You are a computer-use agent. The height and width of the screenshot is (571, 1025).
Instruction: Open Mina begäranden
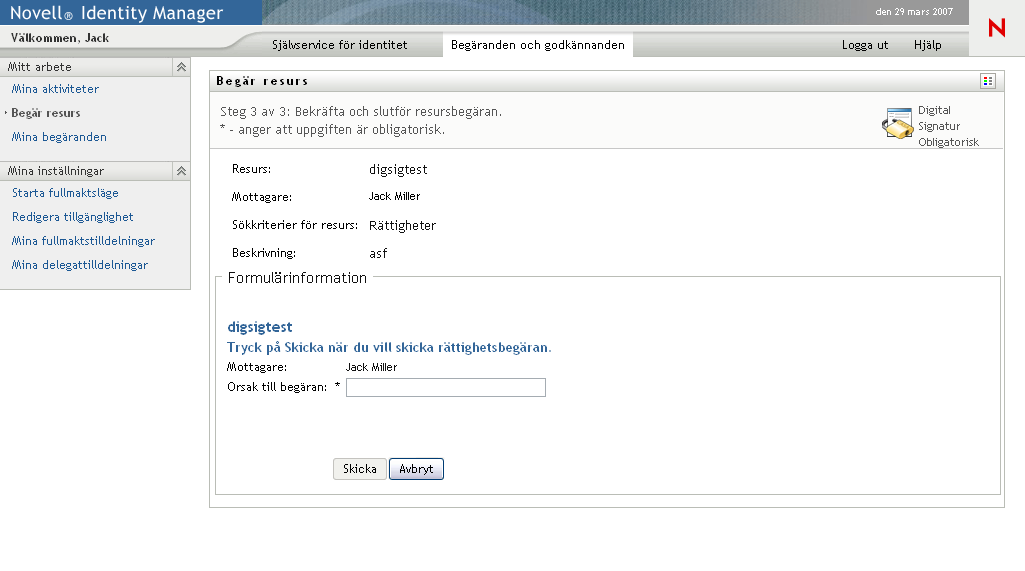click(59, 137)
